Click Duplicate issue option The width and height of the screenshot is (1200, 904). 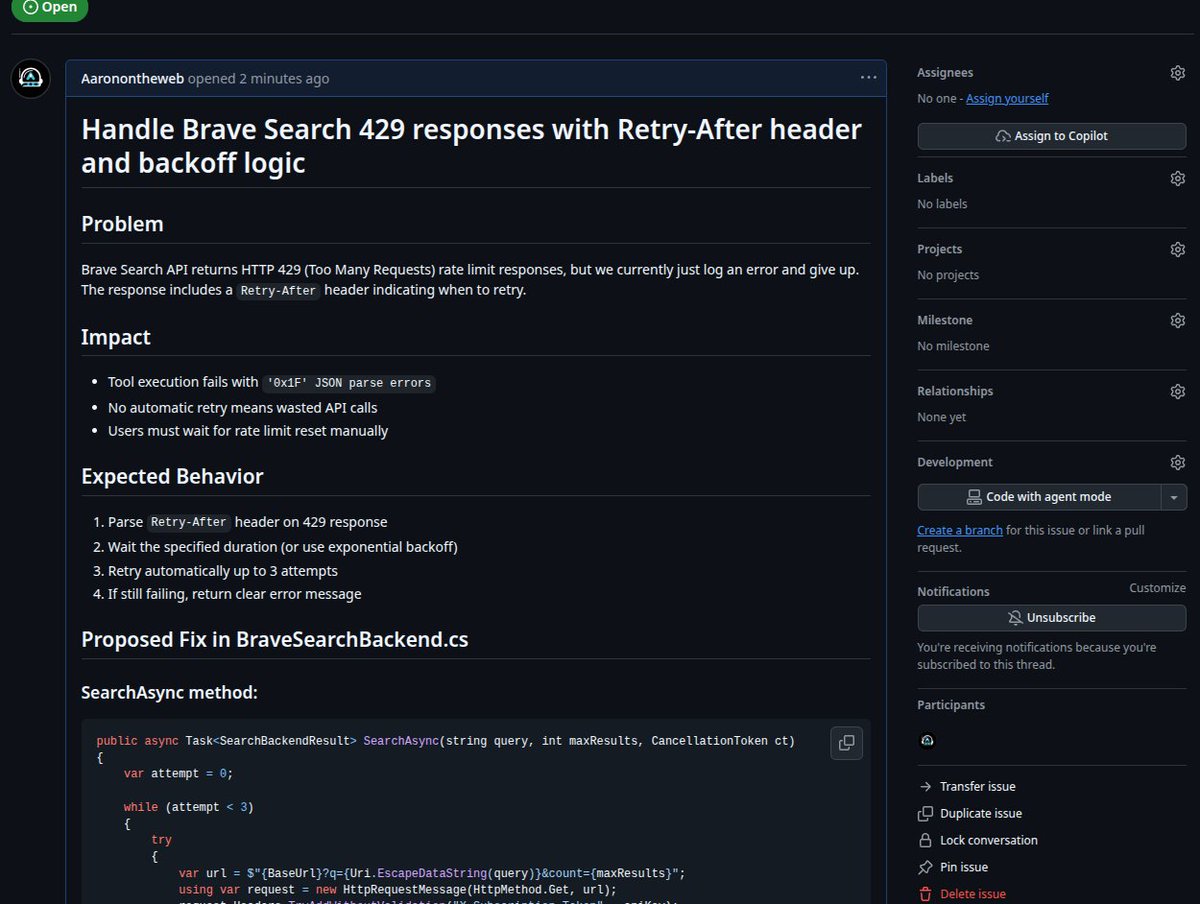(970, 814)
